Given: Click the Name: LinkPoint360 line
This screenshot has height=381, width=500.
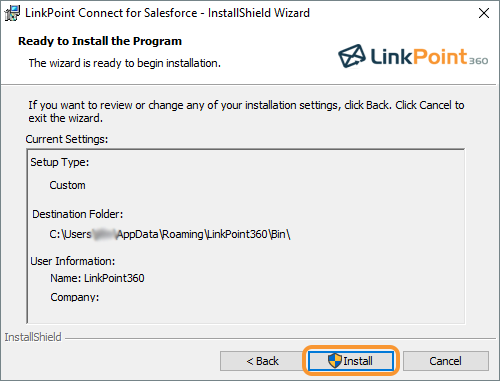Looking at the screenshot, I should 97,278.
